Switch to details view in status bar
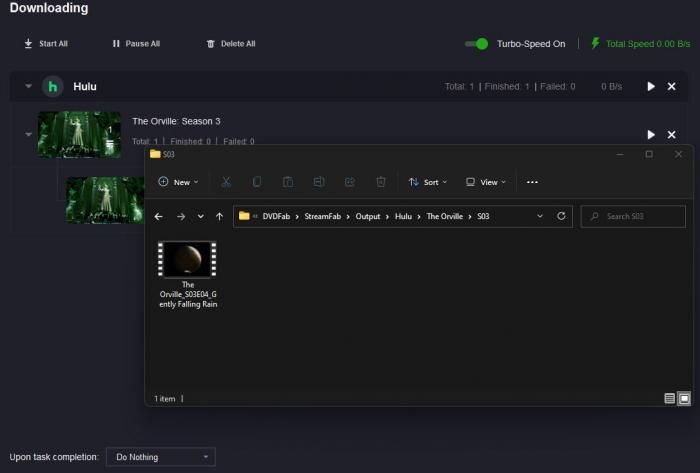The height and width of the screenshot is (473, 700). 669,398
